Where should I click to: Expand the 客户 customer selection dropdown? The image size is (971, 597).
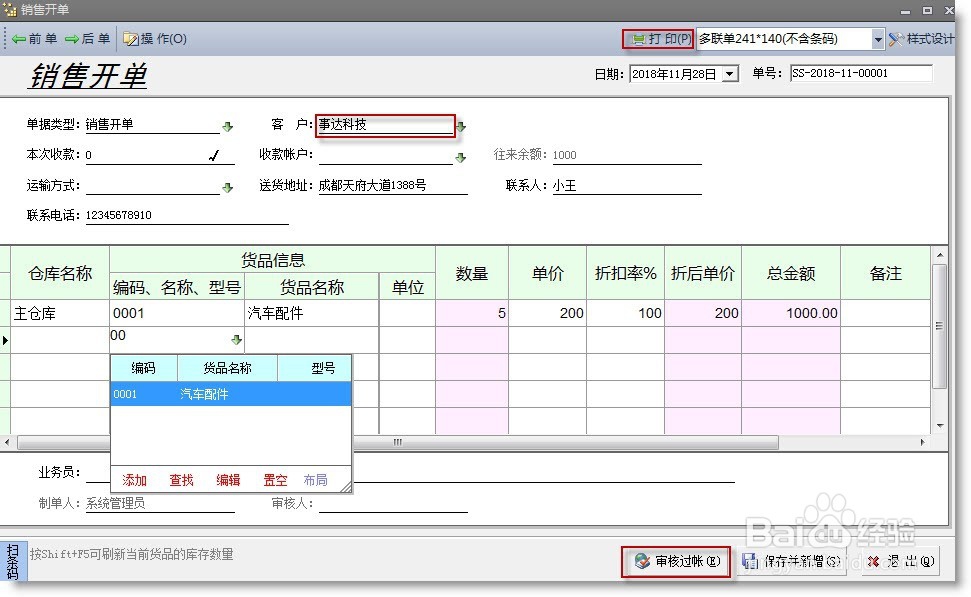(x=461, y=126)
